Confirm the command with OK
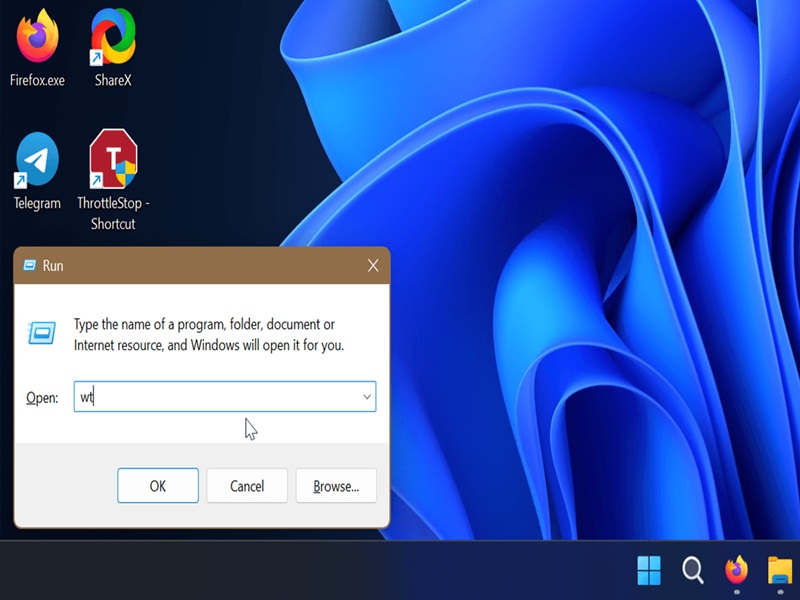The image size is (800, 600). 158,486
